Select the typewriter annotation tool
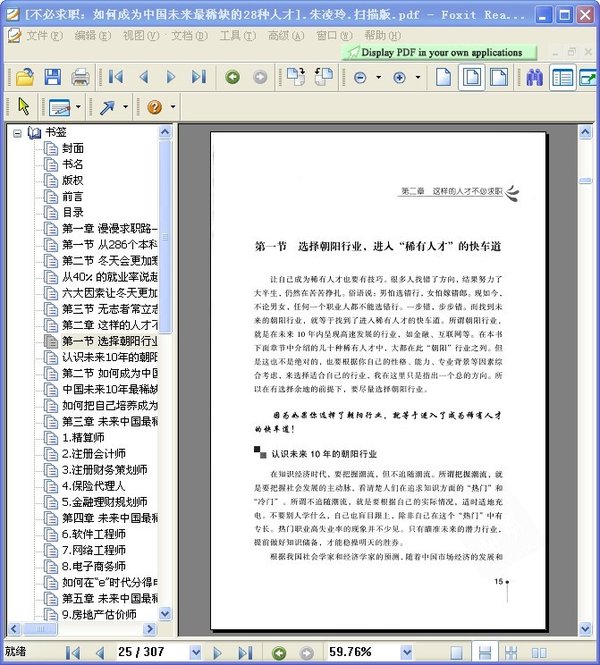Image resolution: width=600 pixels, height=665 pixels. click(59, 107)
